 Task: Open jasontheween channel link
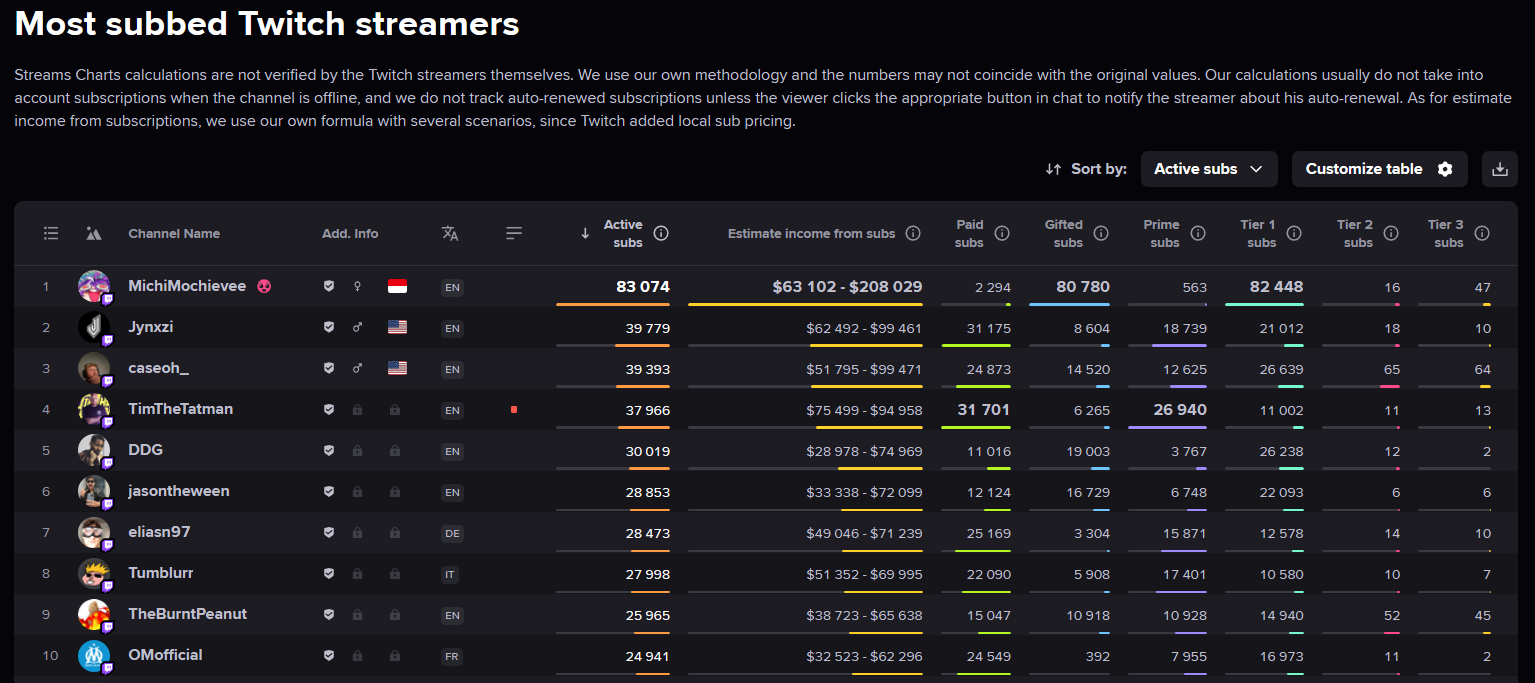[x=179, y=491]
